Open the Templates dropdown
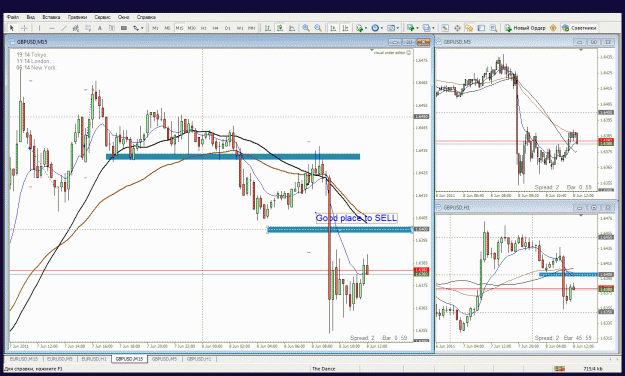 (x=398, y=28)
